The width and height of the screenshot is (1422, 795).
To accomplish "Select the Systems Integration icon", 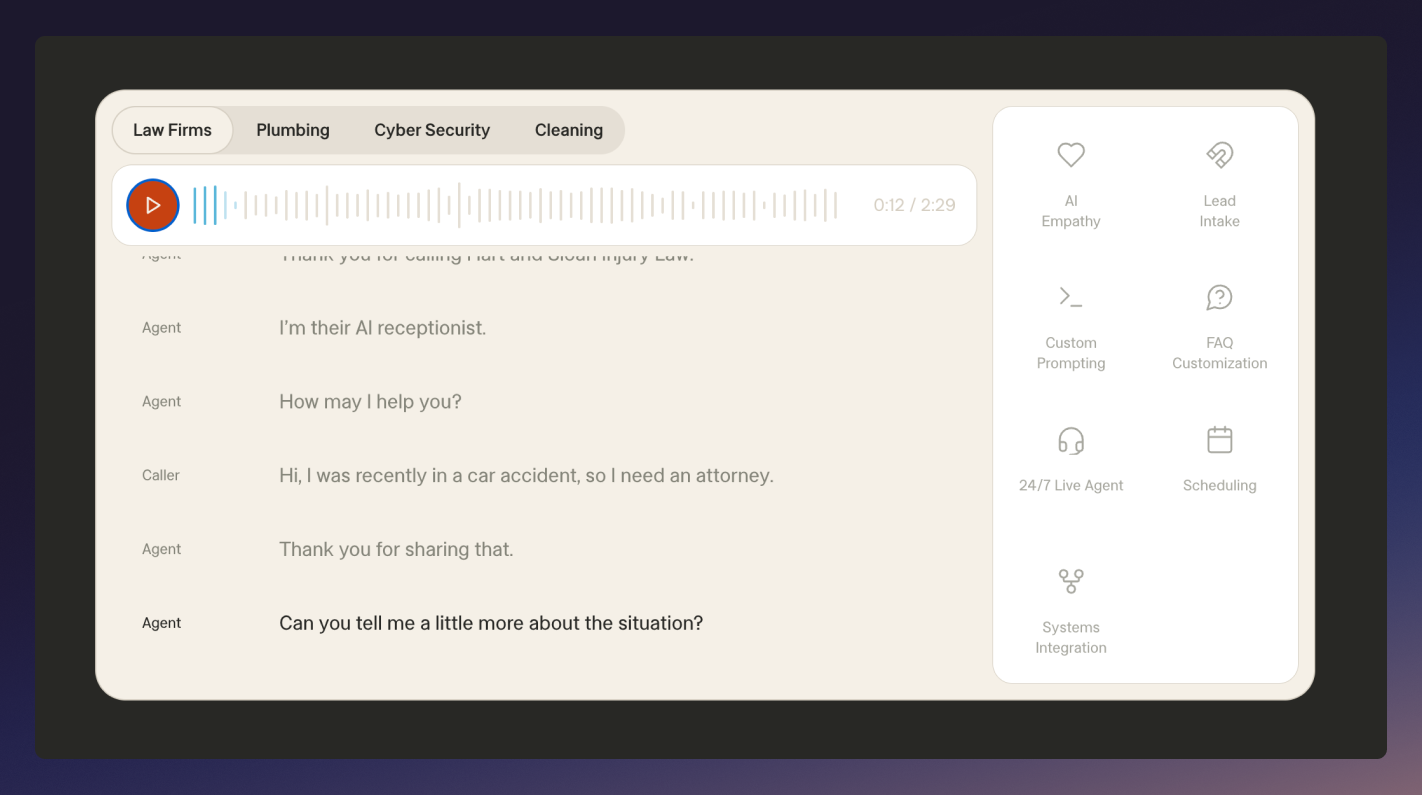I will tap(1071, 581).
